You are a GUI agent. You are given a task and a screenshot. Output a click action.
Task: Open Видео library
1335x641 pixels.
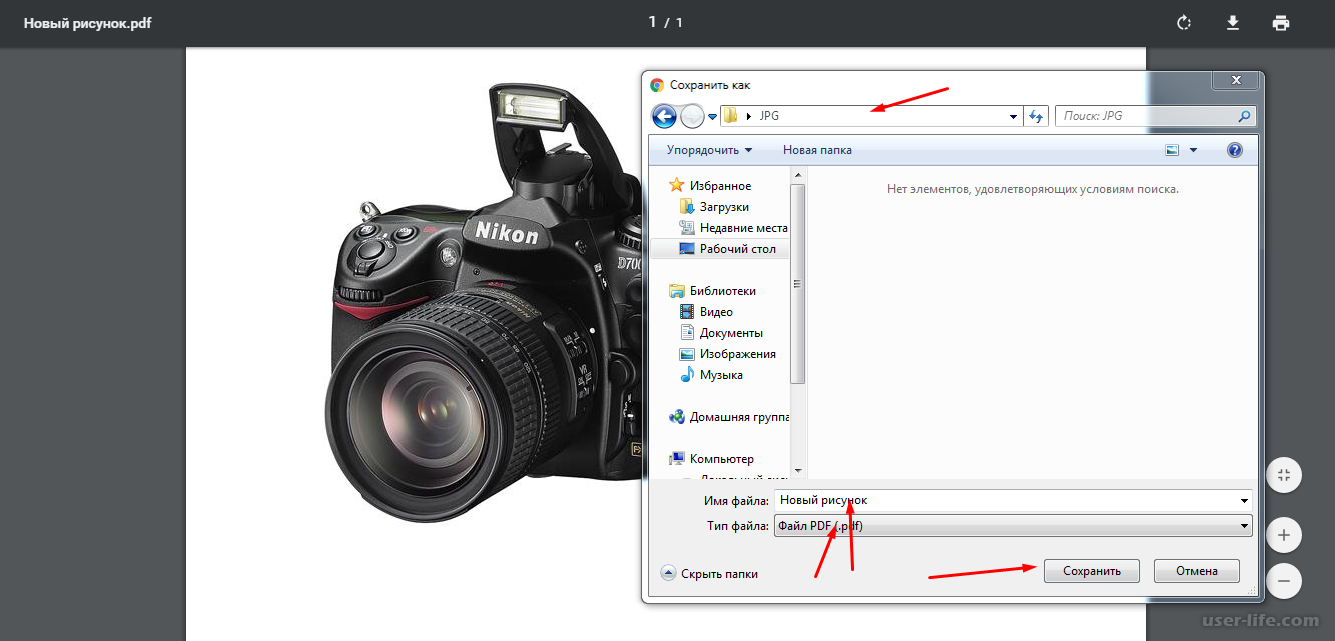tap(716, 312)
